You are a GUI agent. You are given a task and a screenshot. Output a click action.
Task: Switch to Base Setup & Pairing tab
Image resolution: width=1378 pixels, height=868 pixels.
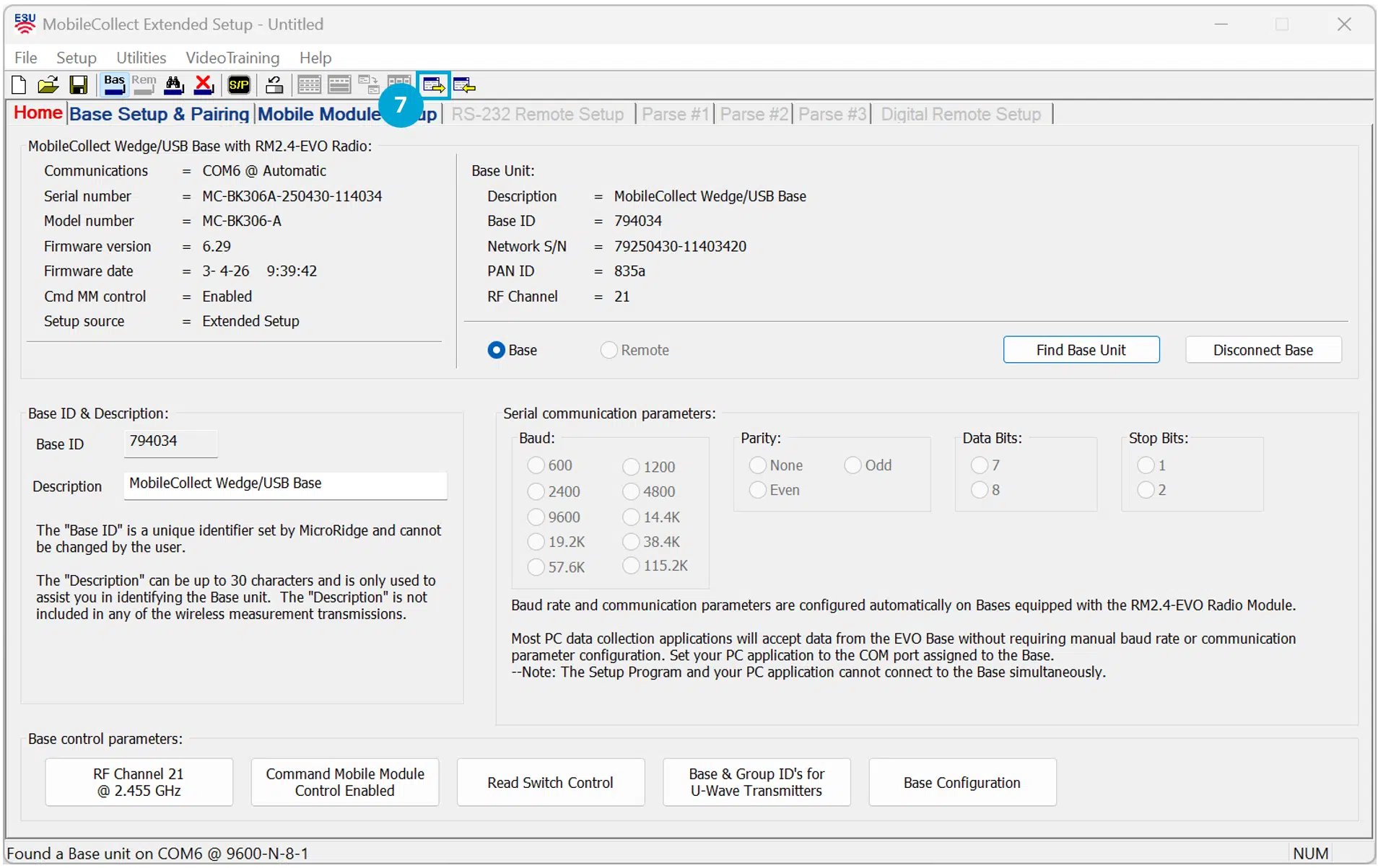tap(160, 114)
